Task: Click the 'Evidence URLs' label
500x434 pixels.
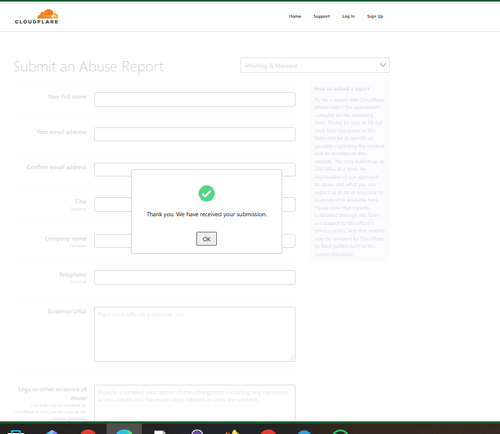Action: coord(67,311)
